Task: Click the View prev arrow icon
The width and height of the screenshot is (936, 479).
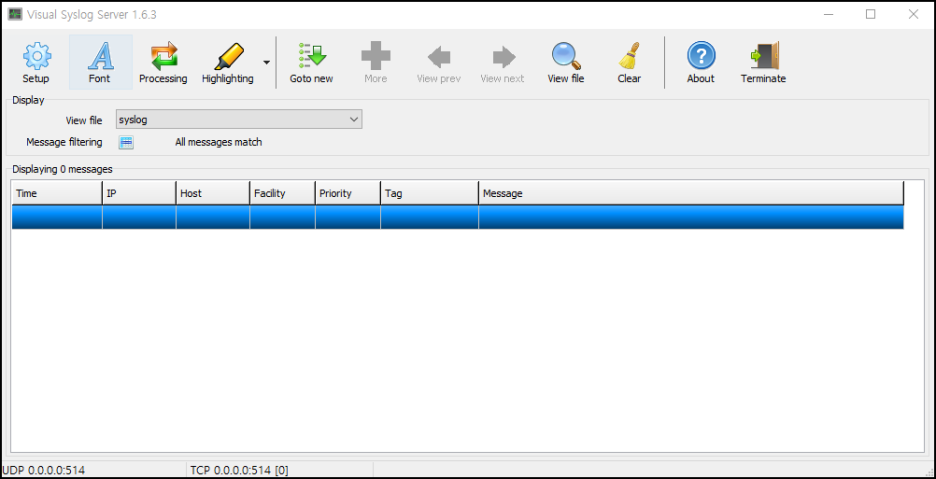Action: click(x=439, y=57)
